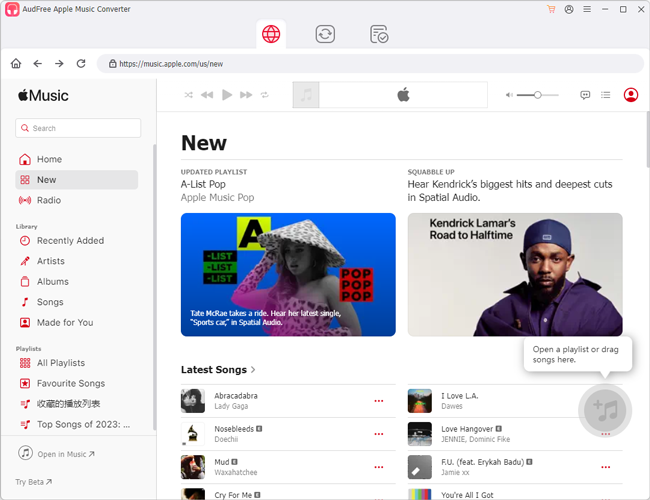Skip to next track
Screen dimensions: 650x500
(x=246, y=95)
